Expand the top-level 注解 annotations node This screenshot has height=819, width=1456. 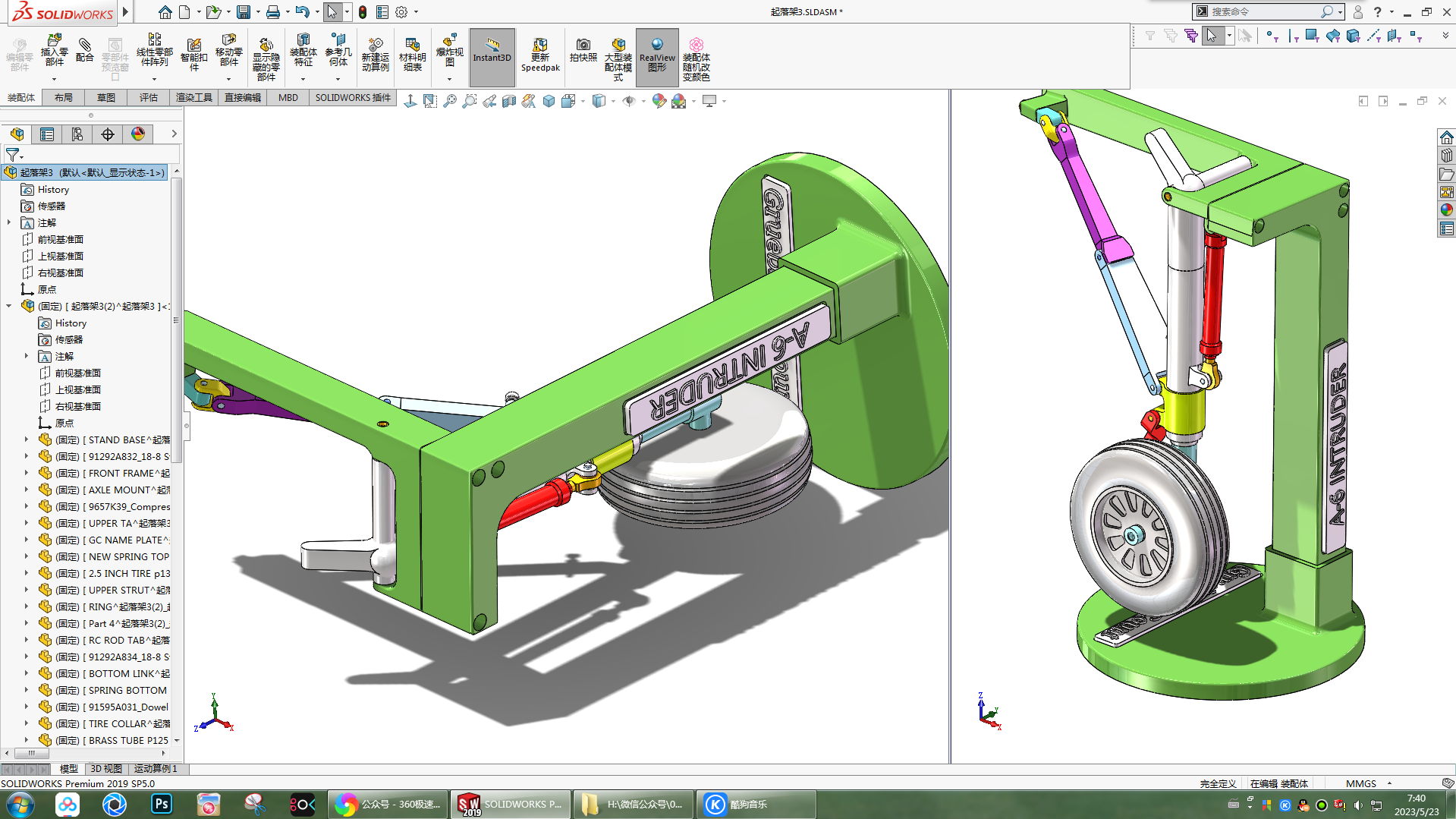[x=9, y=222]
